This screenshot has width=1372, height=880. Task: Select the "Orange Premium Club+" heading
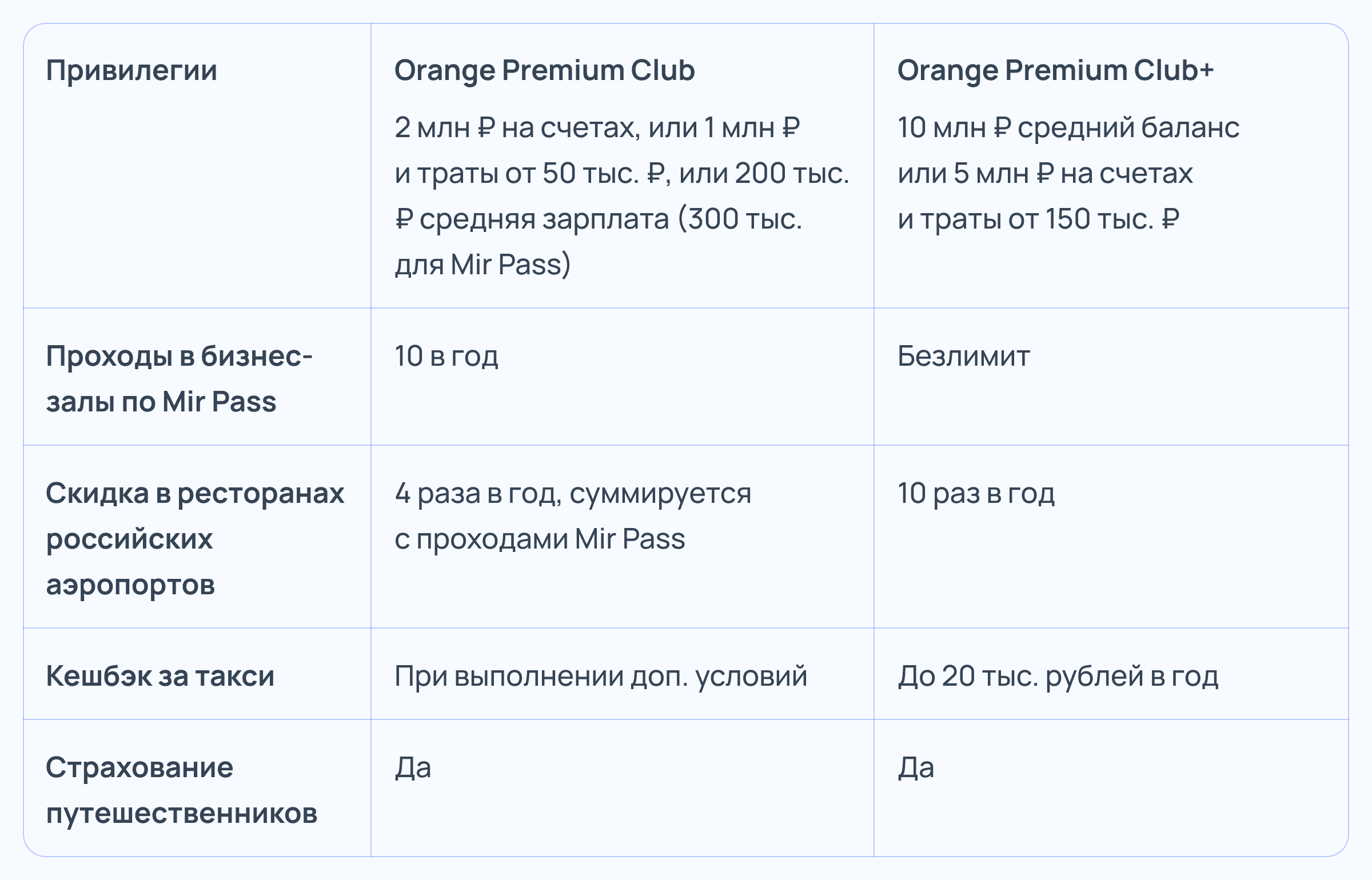[x=1055, y=71]
